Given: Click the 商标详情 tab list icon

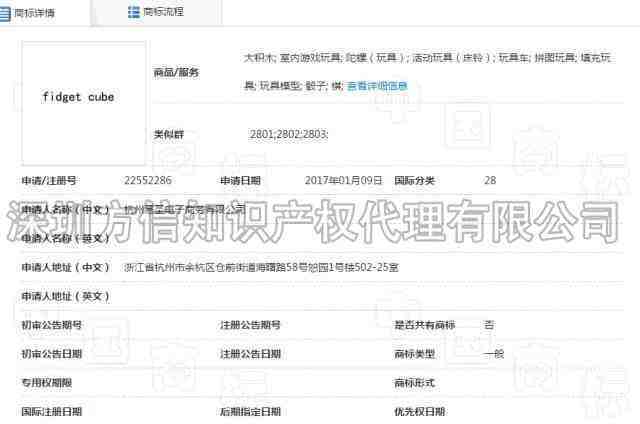Looking at the screenshot, I should pos(4,13).
